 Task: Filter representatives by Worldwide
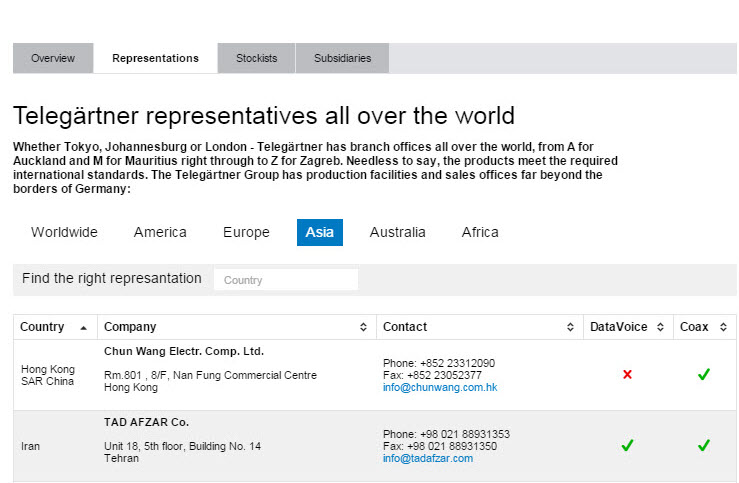(64, 232)
